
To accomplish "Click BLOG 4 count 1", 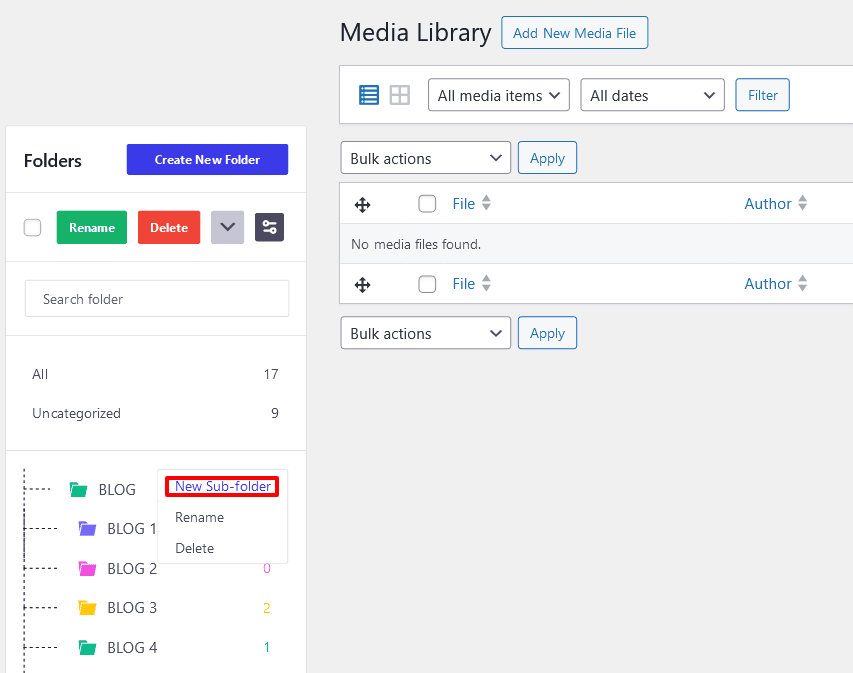I will click(x=267, y=647).
